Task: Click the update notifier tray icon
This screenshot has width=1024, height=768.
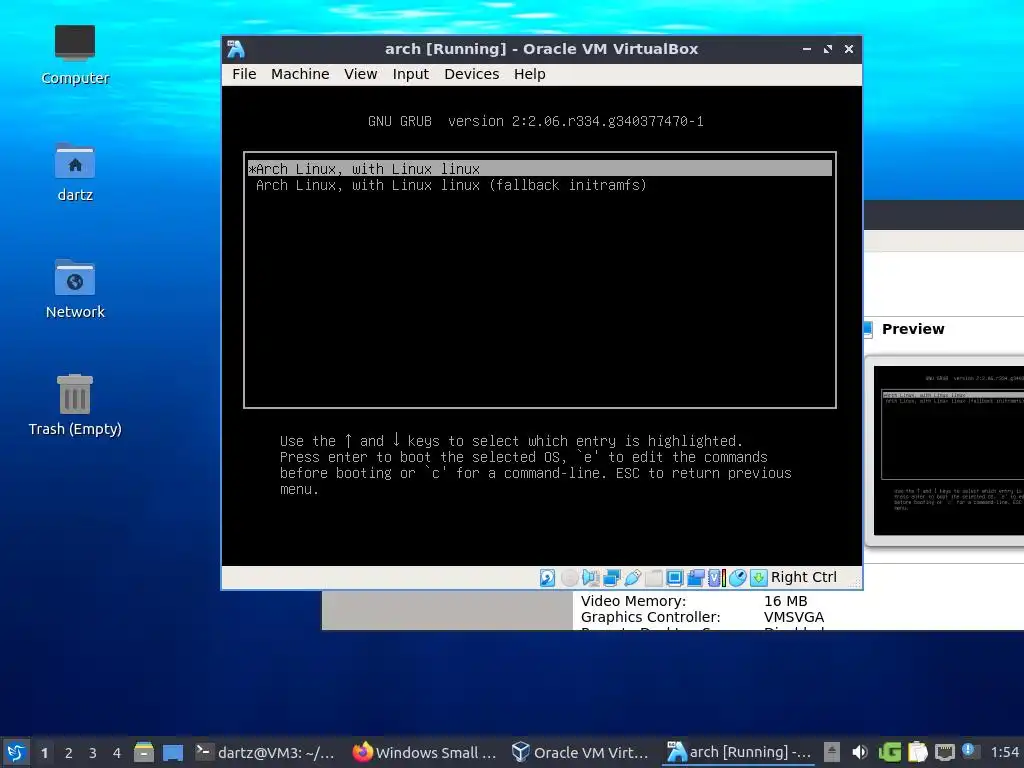Action: click(x=968, y=750)
